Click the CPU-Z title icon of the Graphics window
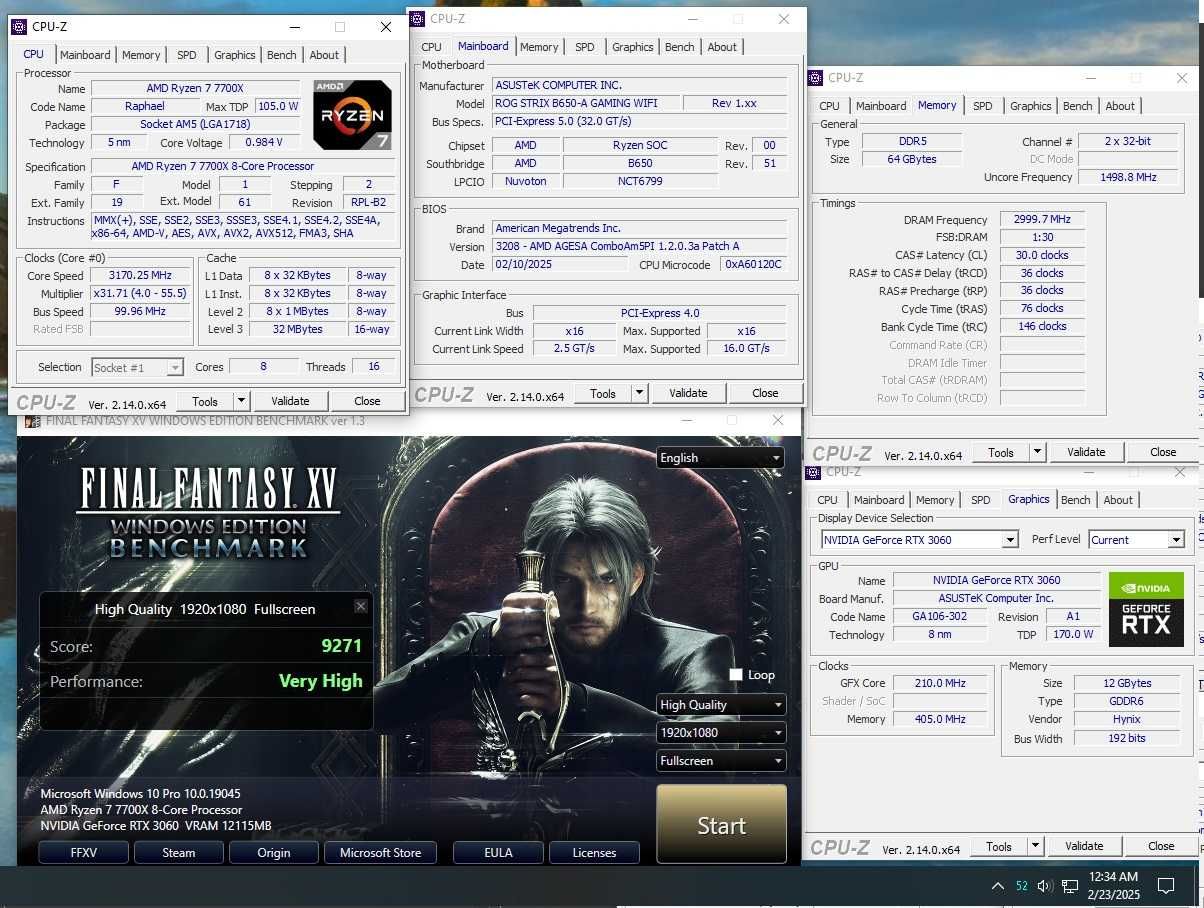Screen dimensions: 1204x908 coord(814,471)
